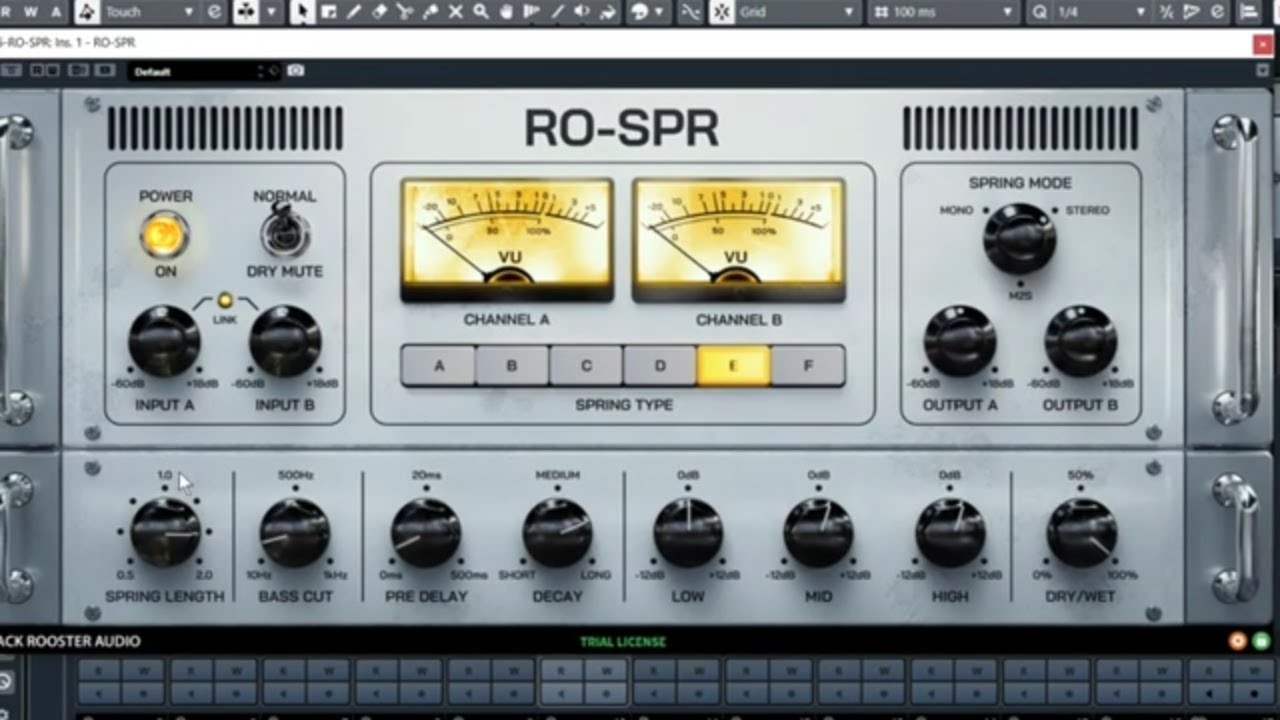Image resolution: width=1280 pixels, height=720 pixels.
Task: Pick the Mute X tool
Action: (455, 12)
